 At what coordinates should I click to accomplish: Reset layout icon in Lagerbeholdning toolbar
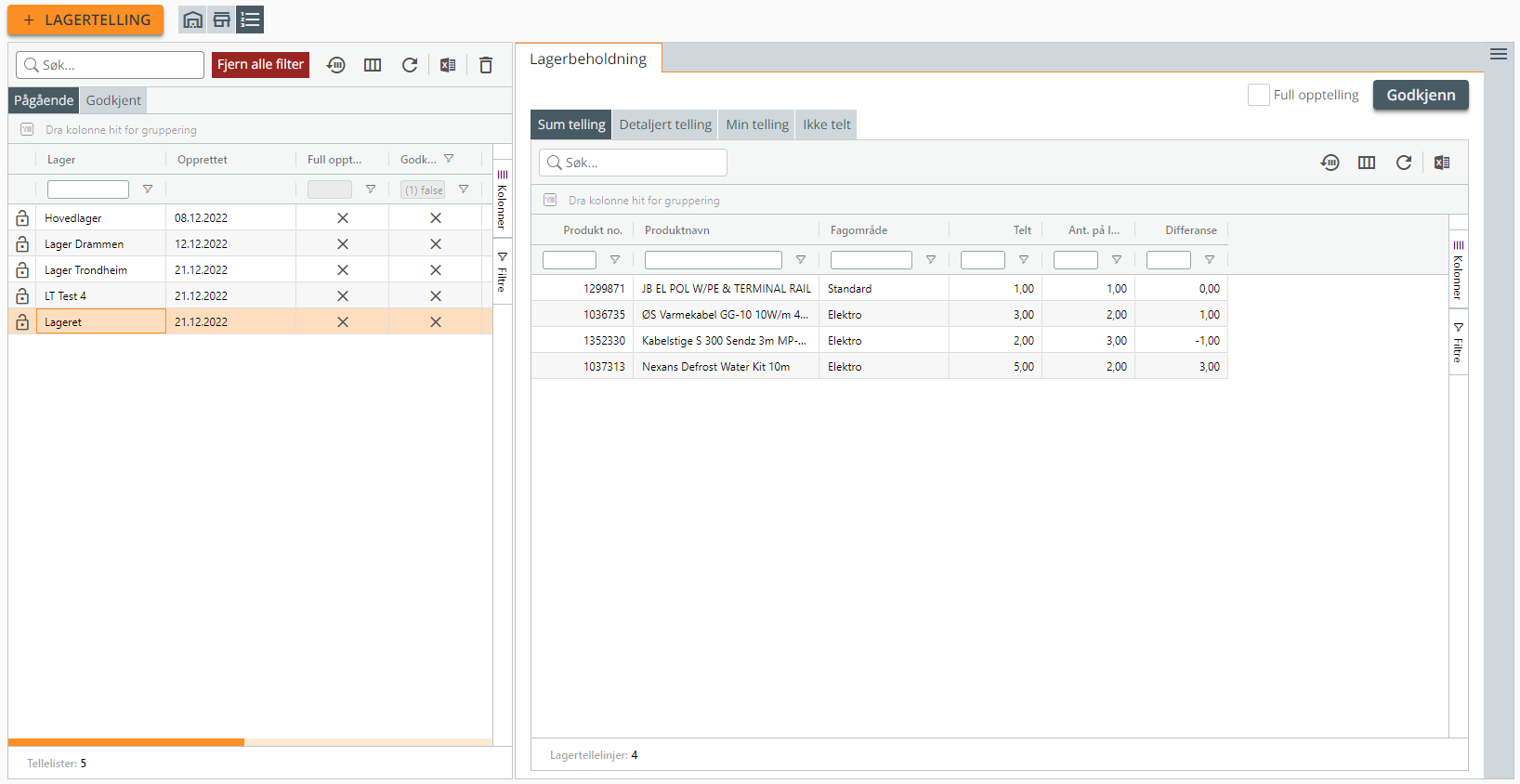click(x=1330, y=163)
